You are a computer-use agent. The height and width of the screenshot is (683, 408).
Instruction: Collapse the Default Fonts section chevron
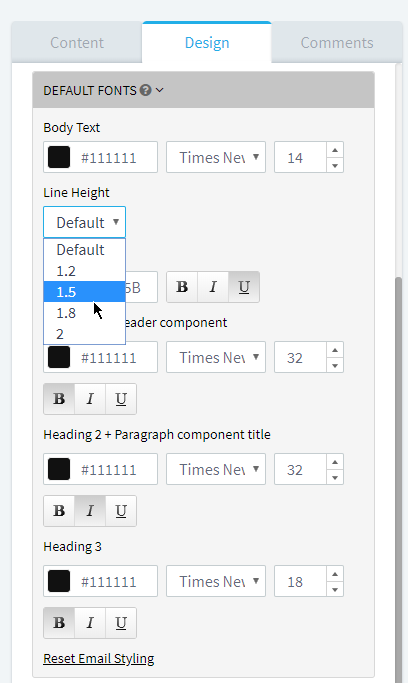coord(159,90)
